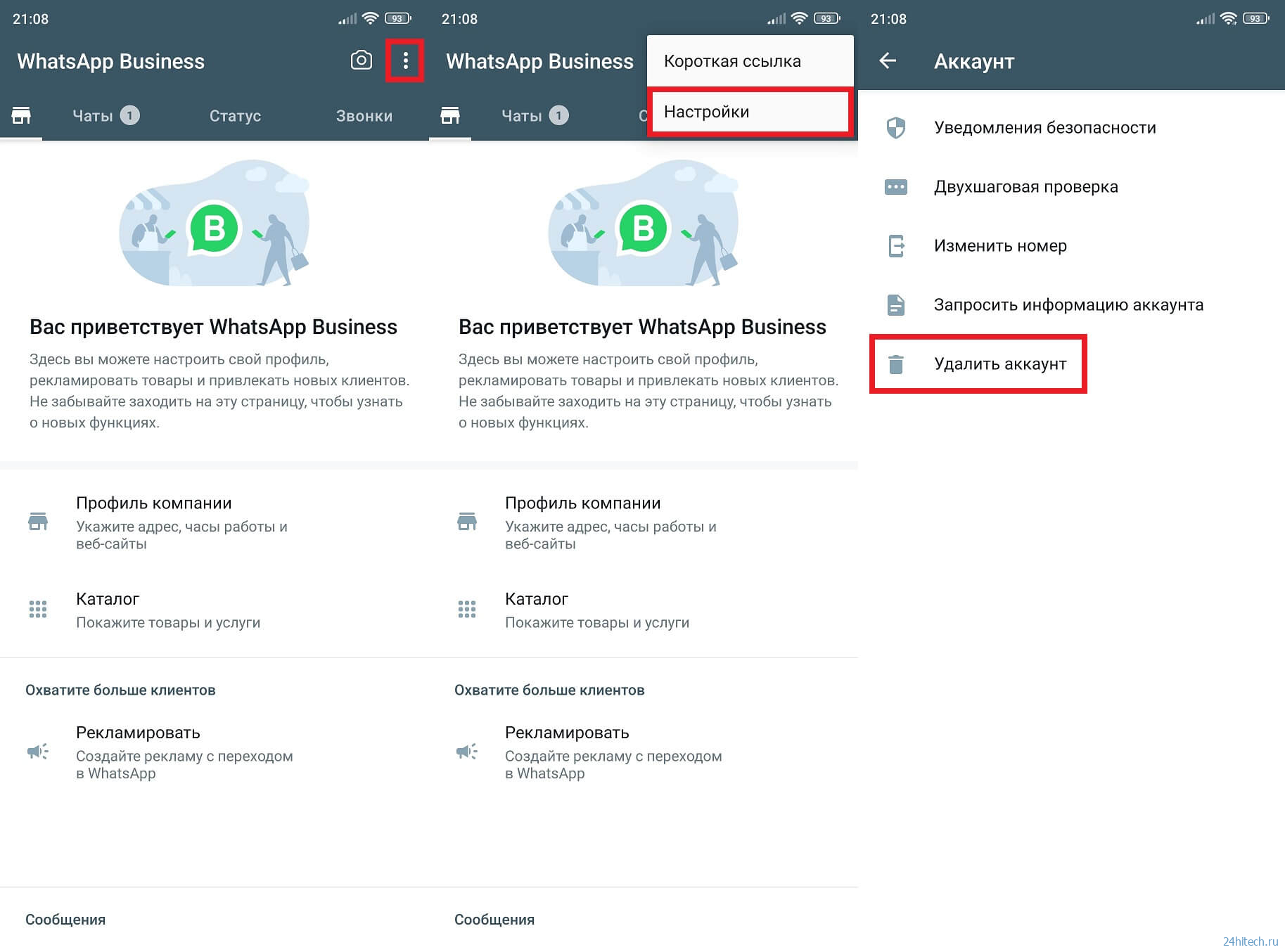Tap Вас приветствует WhatsApp Business heading, second screen
This screenshot has height=952, width=1285.
pyautogui.click(x=642, y=327)
